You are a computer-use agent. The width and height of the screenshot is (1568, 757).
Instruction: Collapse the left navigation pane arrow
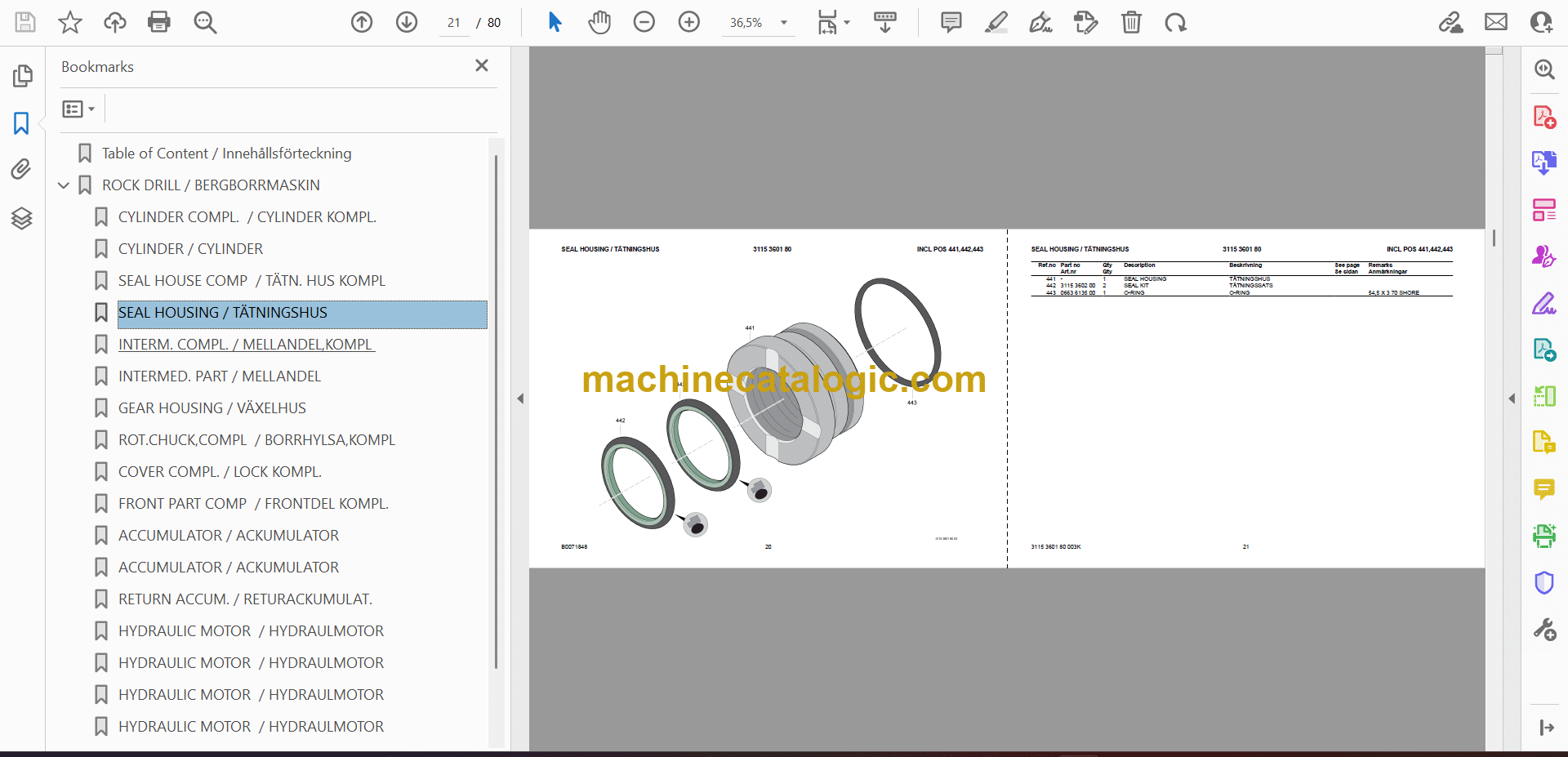[520, 399]
